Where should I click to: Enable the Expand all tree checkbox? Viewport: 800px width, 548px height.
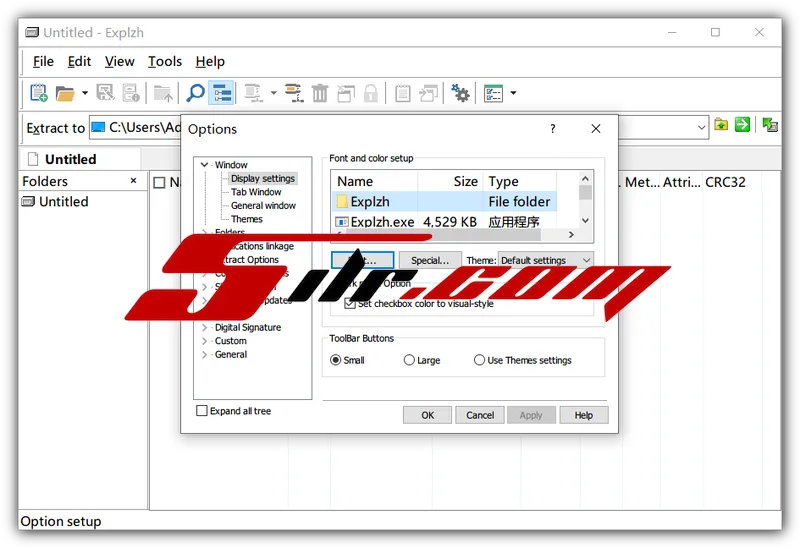[x=202, y=411]
